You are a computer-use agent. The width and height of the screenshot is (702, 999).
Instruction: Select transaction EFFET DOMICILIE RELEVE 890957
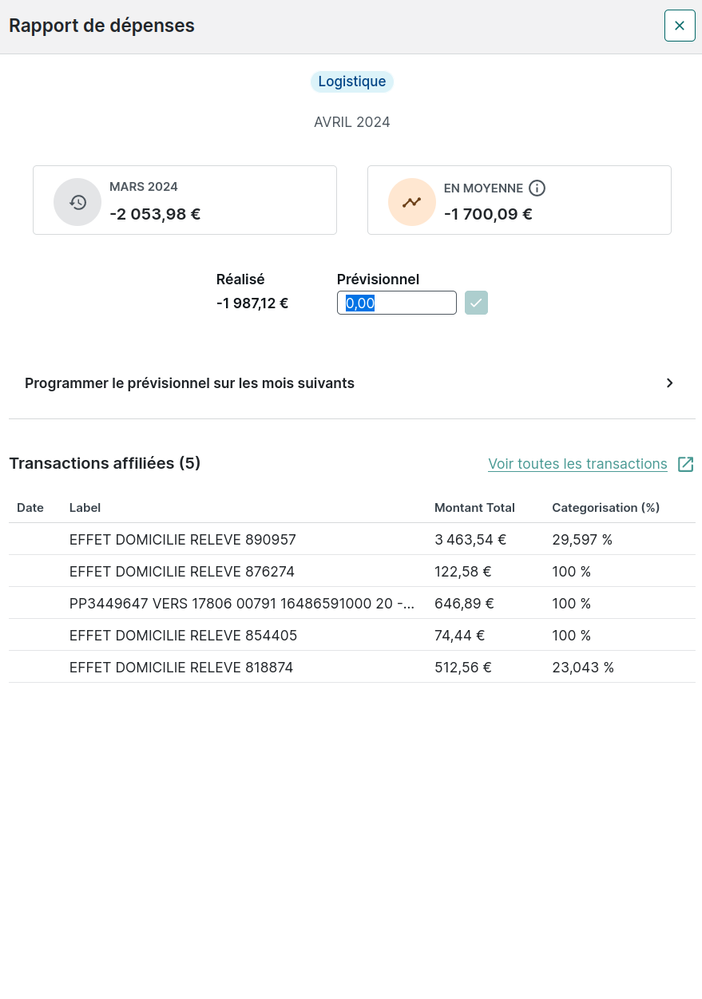(x=183, y=540)
